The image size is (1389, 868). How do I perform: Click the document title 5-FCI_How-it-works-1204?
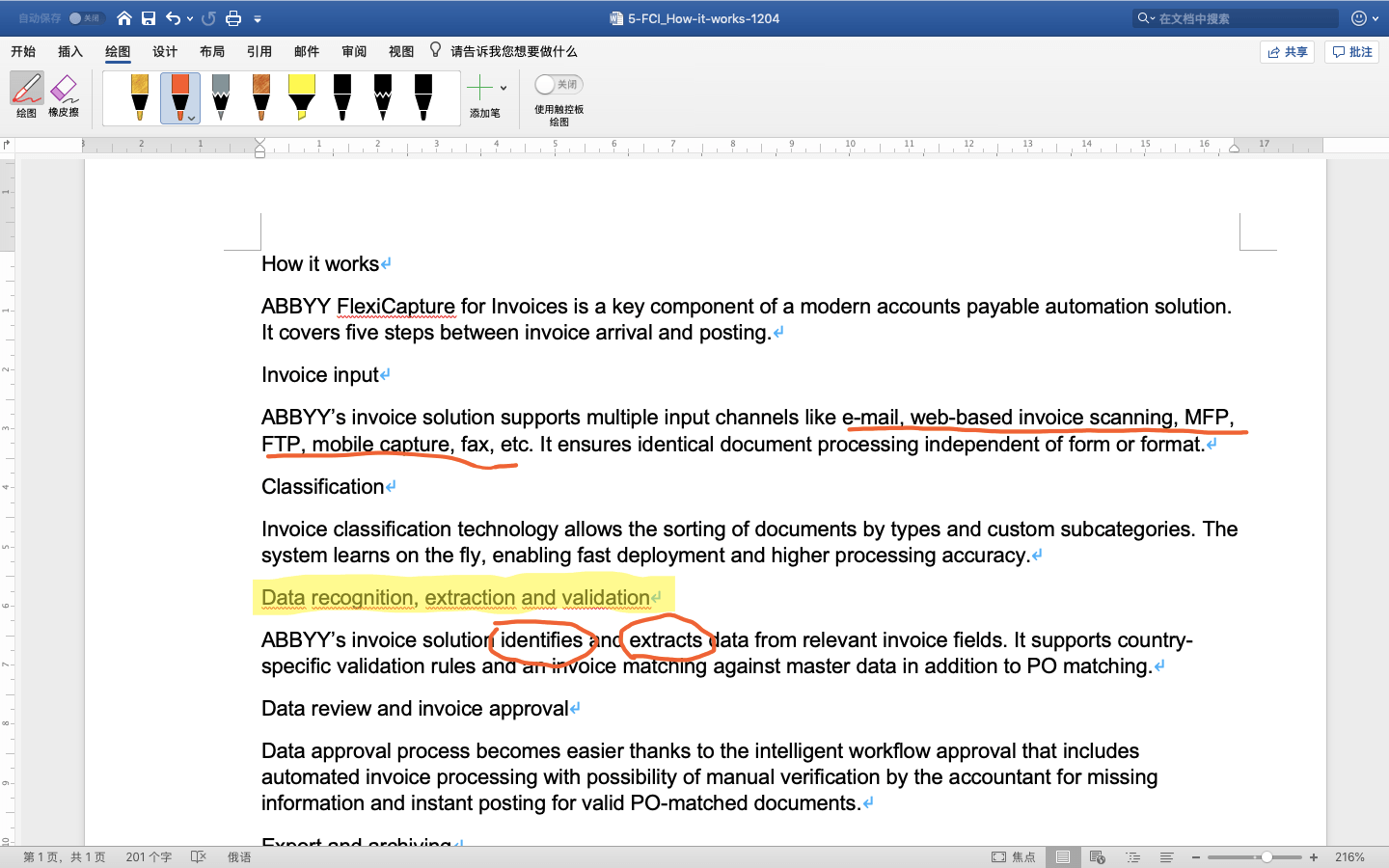(703, 18)
